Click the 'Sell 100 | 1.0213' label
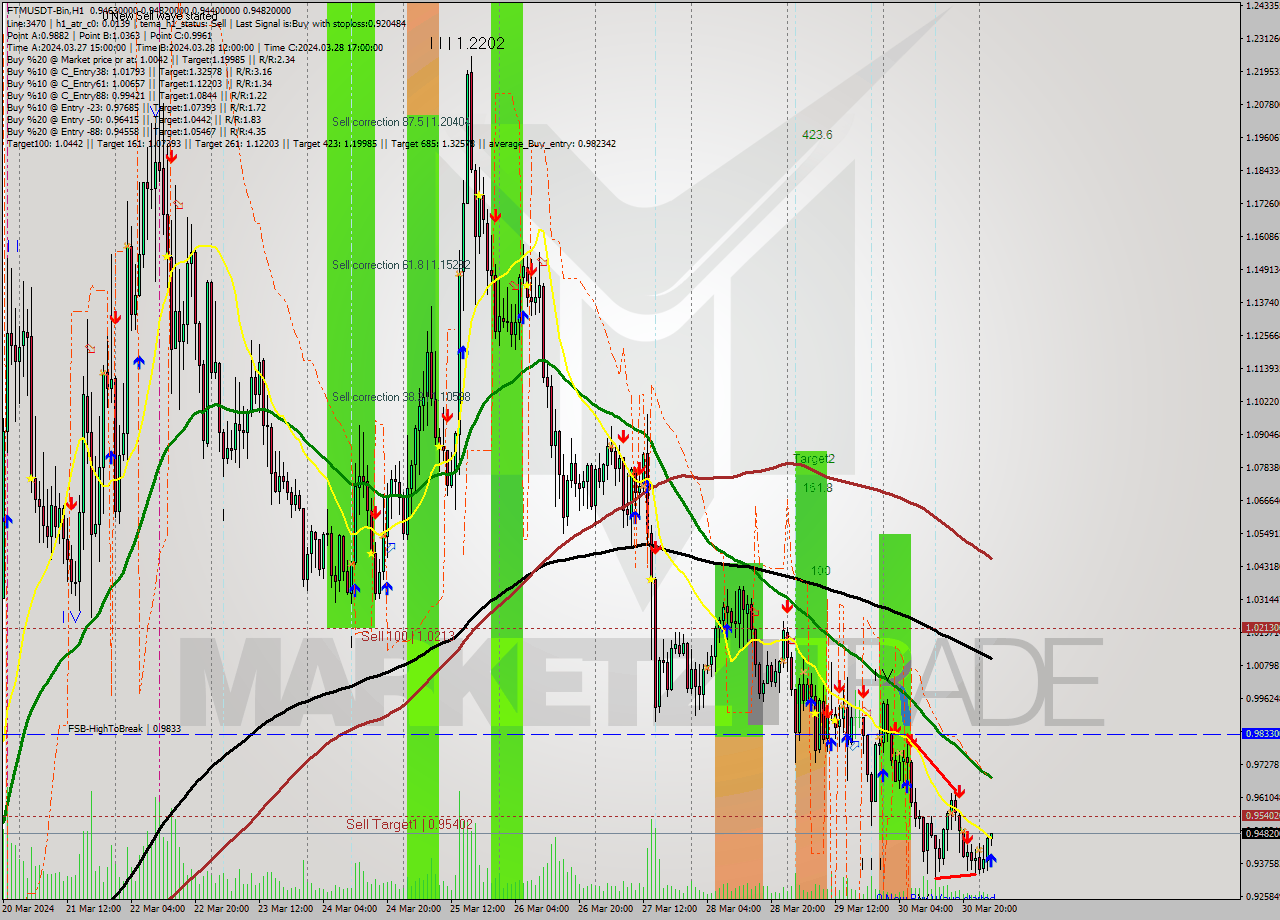The image size is (1280, 920). pos(408,636)
